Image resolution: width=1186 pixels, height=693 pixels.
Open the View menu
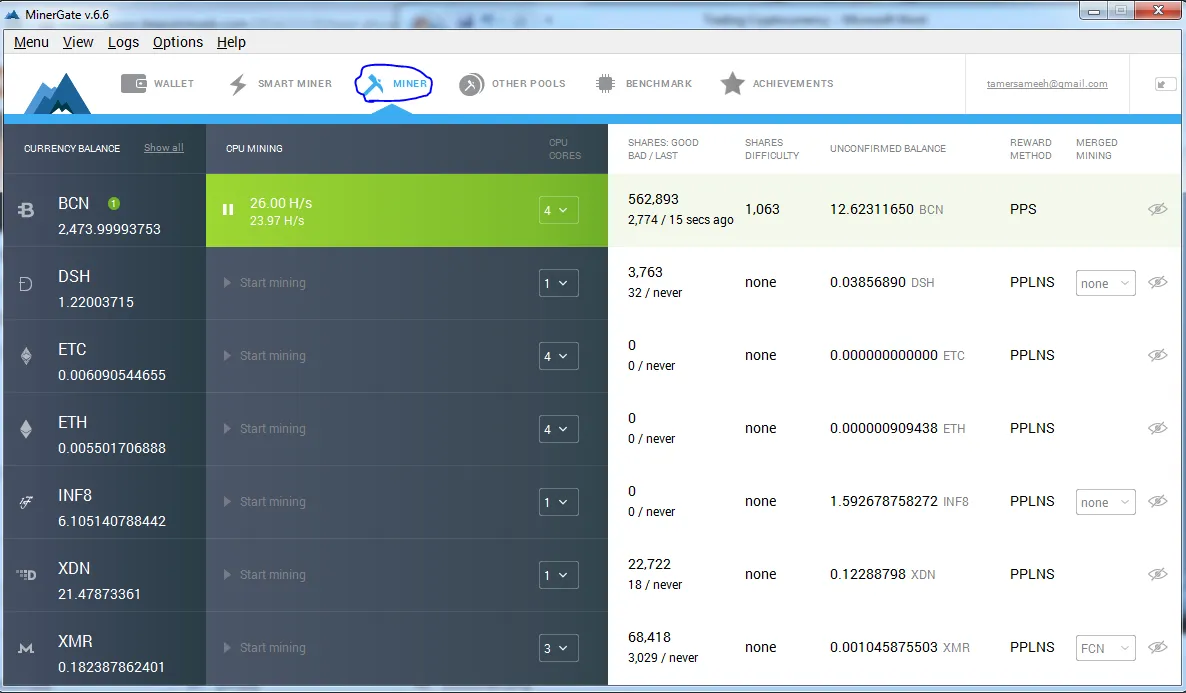pyautogui.click(x=78, y=42)
